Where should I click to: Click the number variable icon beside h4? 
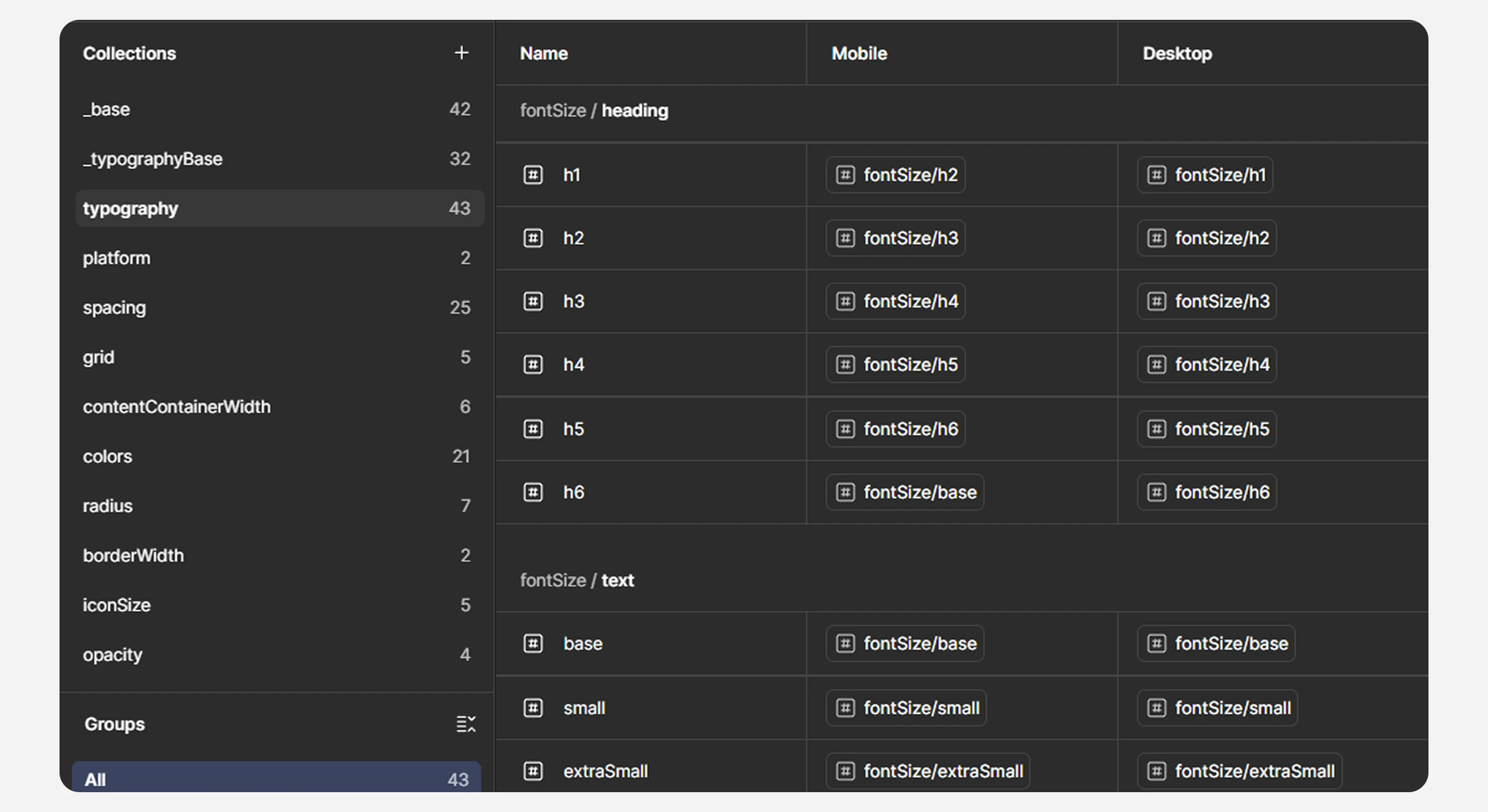[x=533, y=364]
